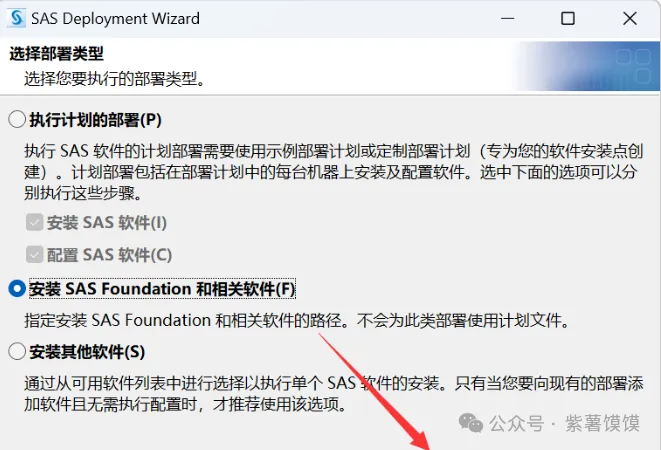Click the 选择部署类型 heading
661x450 pixels.
[x=56, y=54]
